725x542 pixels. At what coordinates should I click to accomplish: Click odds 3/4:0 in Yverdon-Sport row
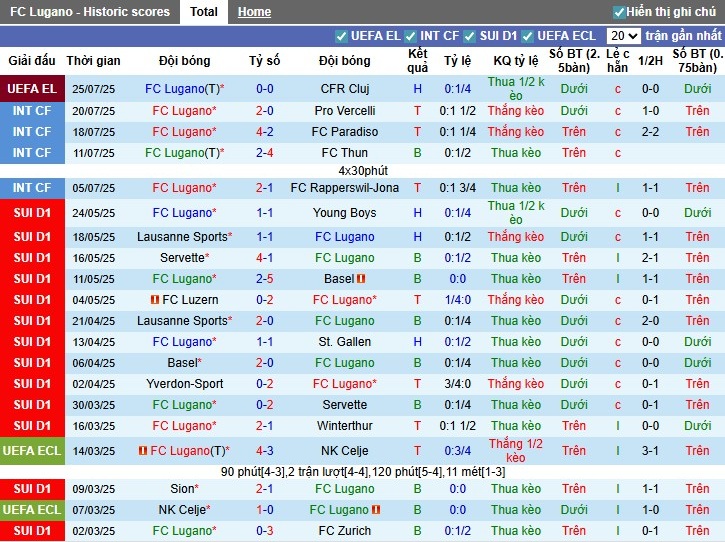click(x=457, y=384)
